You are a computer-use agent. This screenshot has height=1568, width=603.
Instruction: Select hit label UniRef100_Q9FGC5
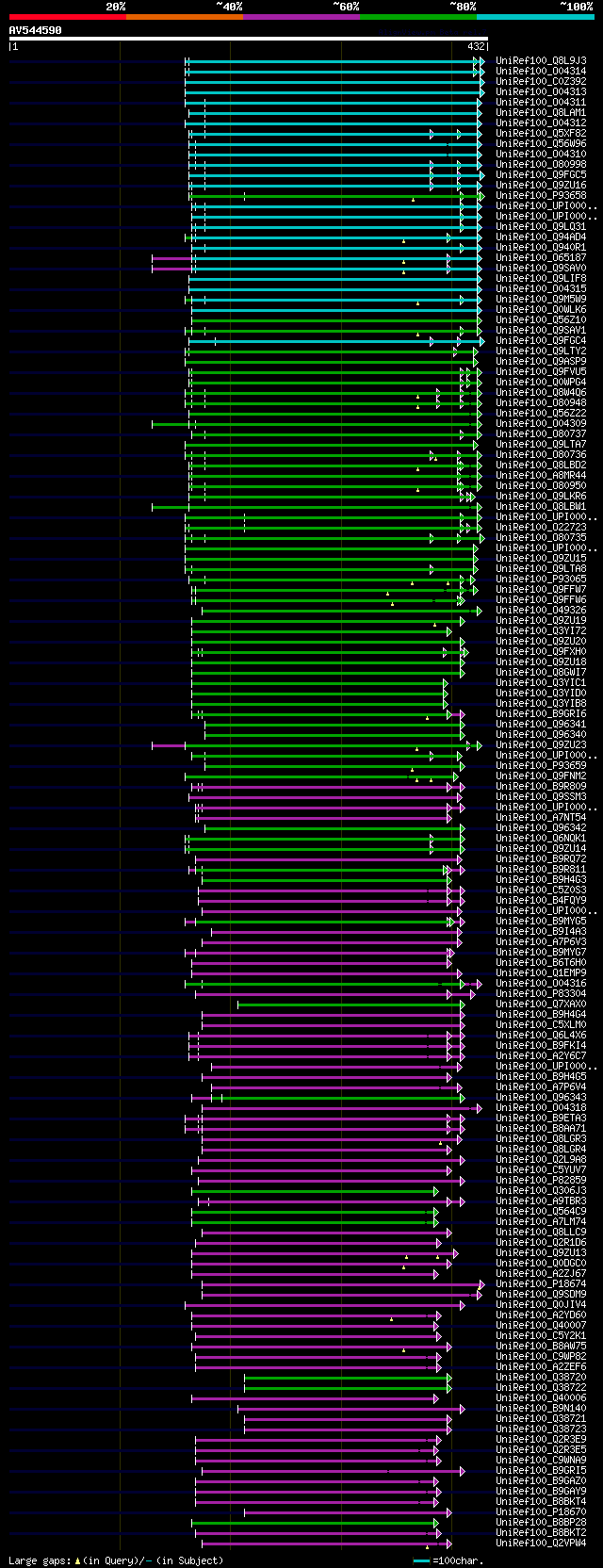pyautogui.click(x=541, y=174)
